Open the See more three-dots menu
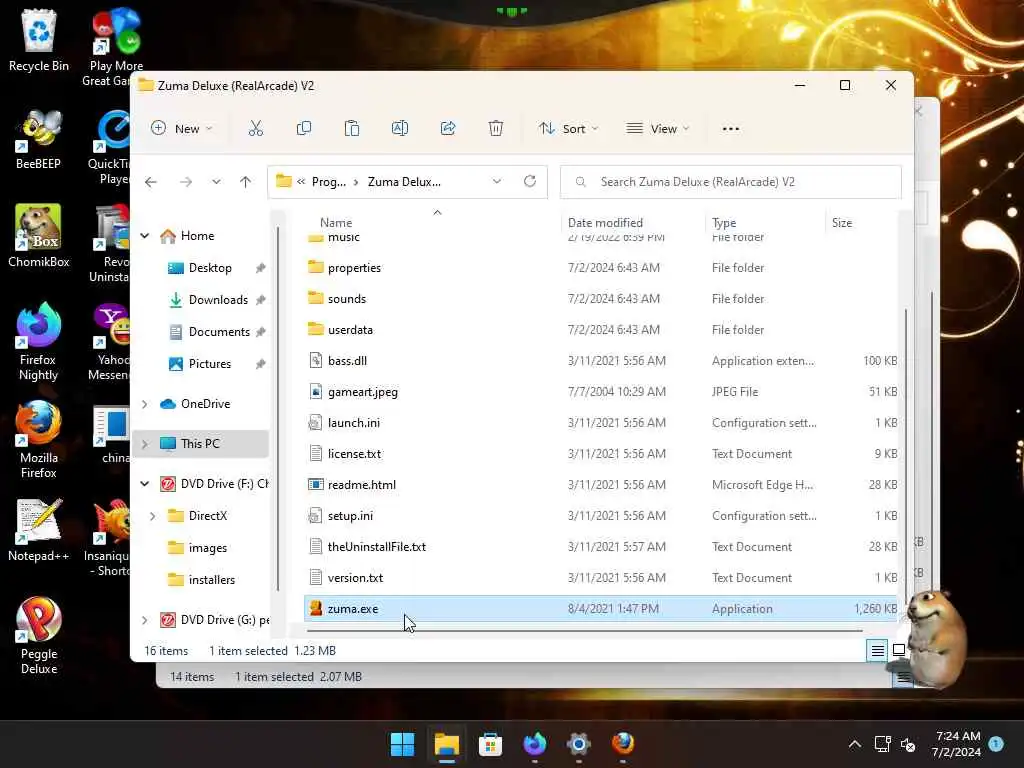The width and height of the screenshot is (1024, 768). [x=731, y=129]
